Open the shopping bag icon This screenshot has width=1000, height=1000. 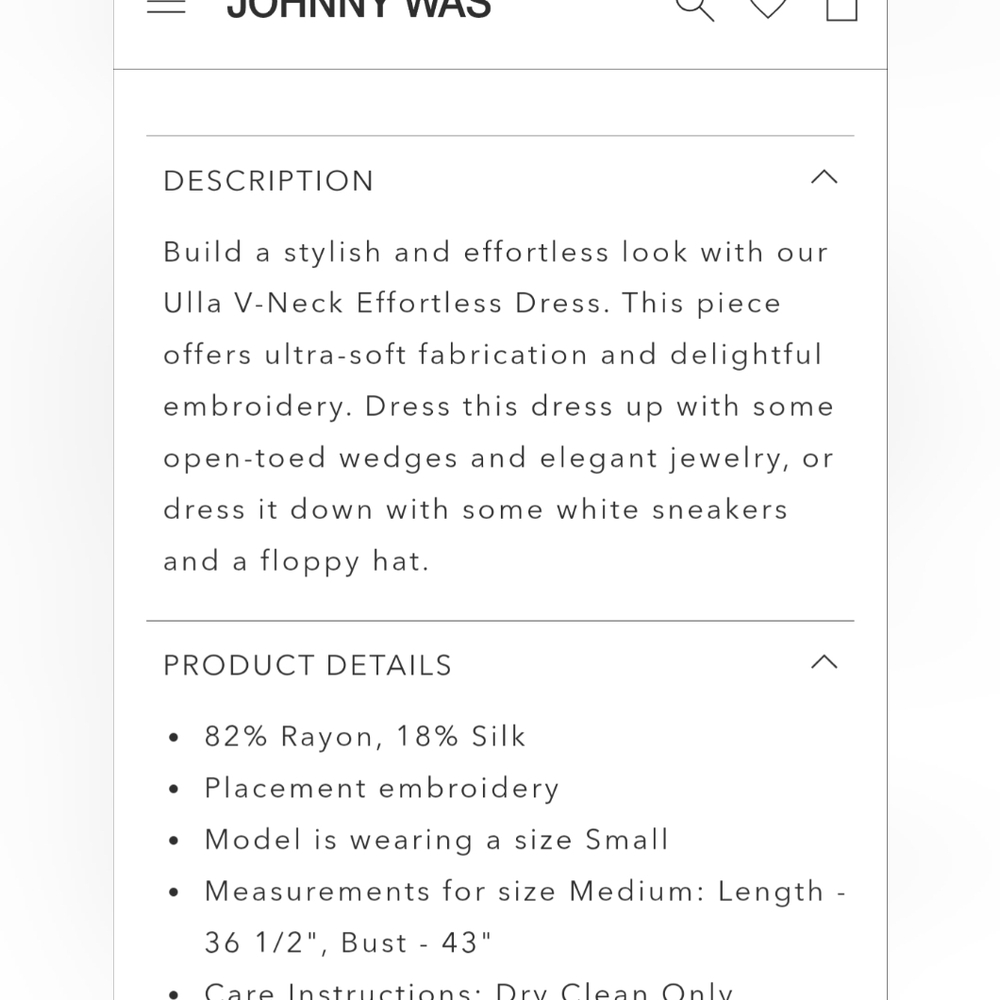click(841, 9)
